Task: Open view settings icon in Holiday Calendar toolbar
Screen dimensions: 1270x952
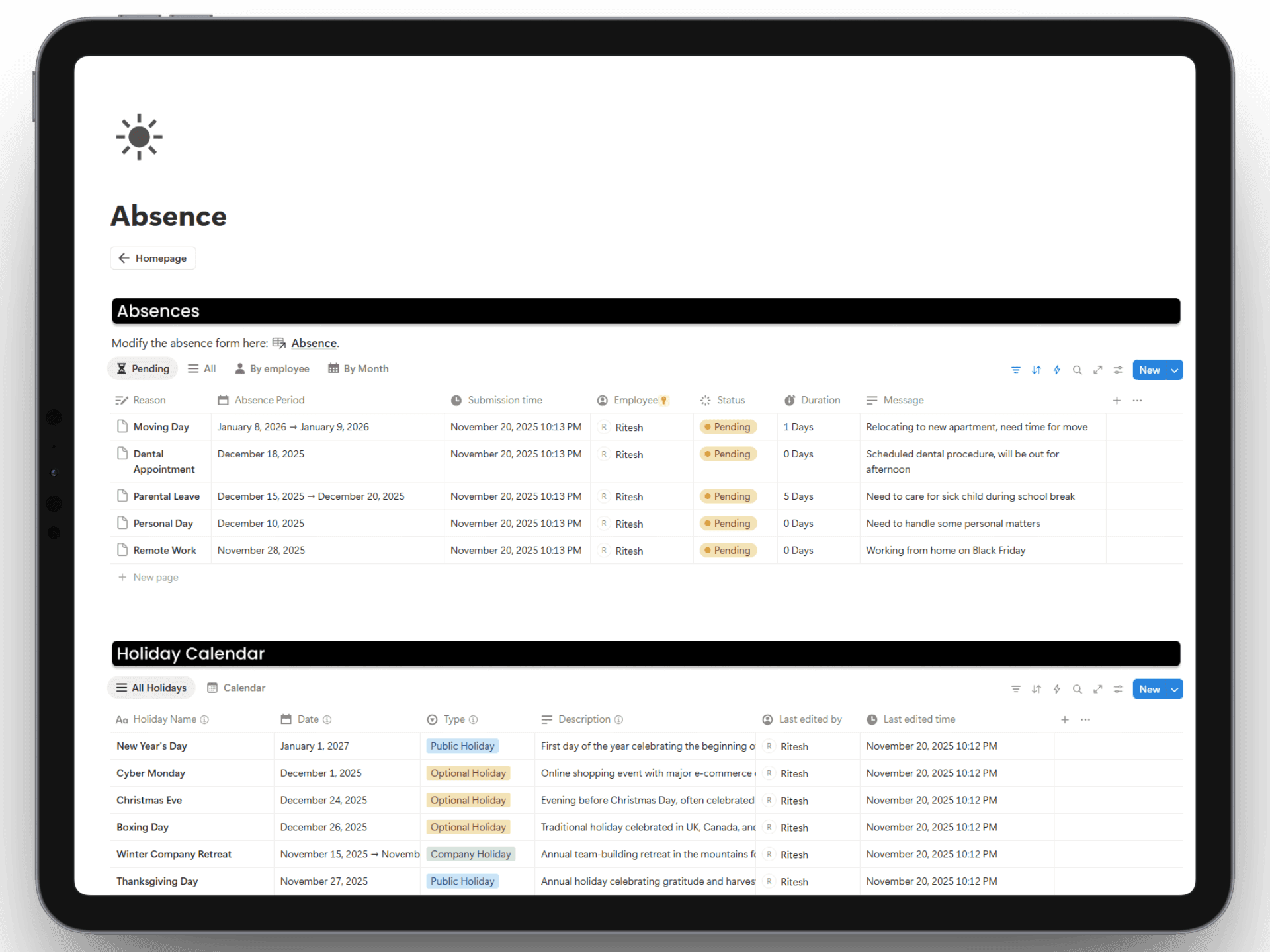Action: tap(1119, 689)
